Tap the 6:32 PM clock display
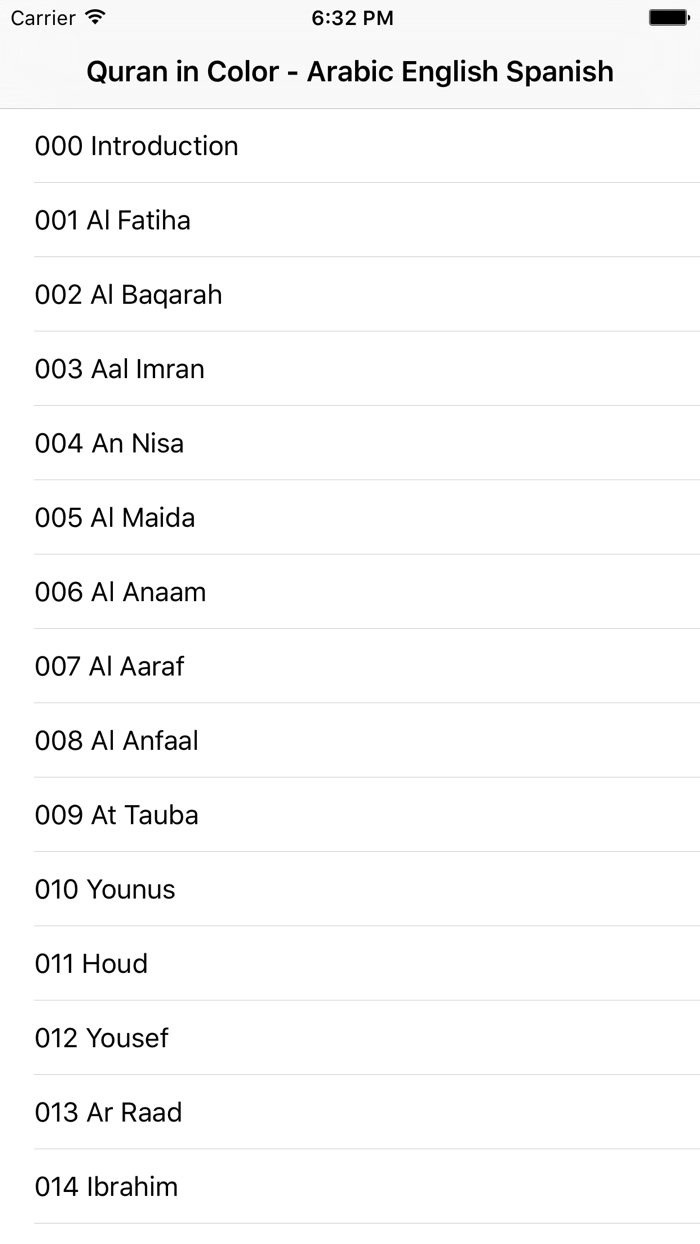The width and height of the screenshot is (700, 1244). click(x=350, y=17)
